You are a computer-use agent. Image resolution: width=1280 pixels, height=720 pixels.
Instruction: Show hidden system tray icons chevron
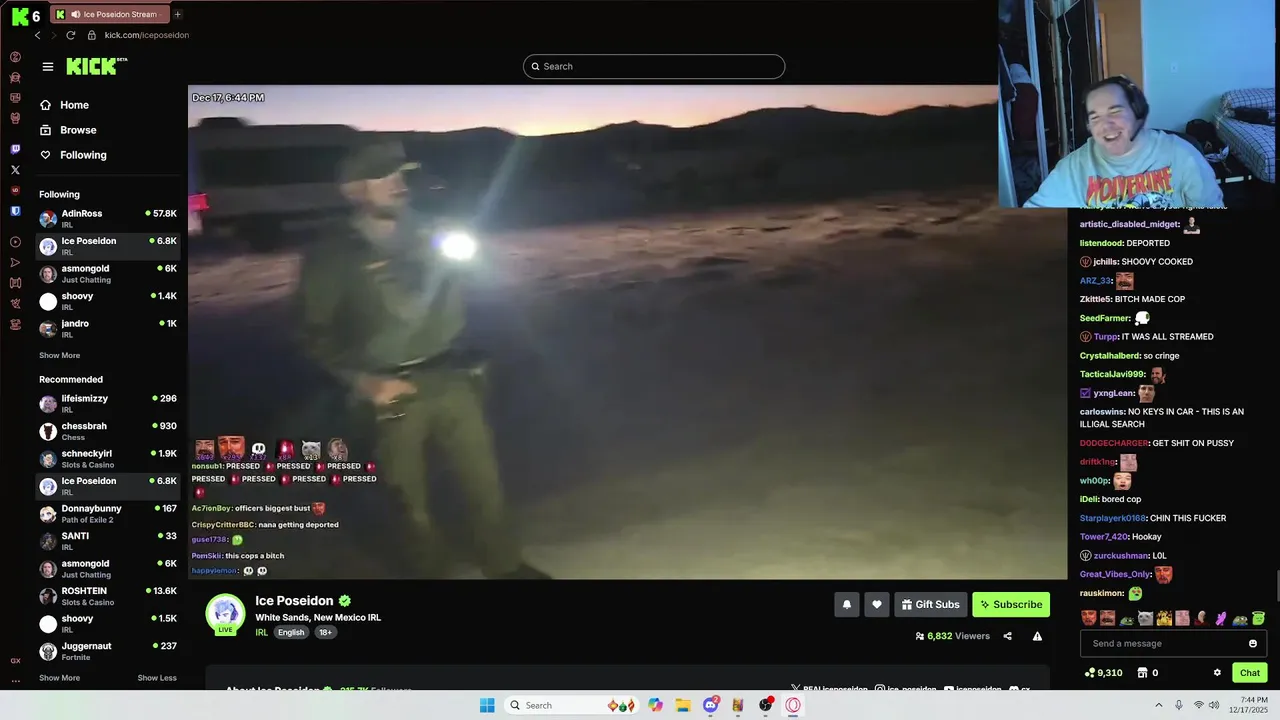click(x=1159, y=705)
